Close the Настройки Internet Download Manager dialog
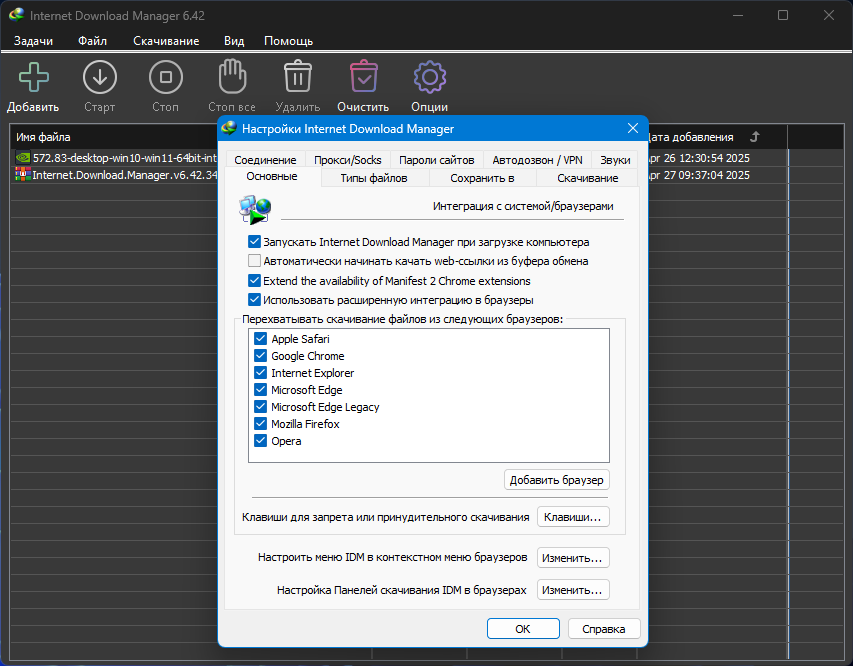This screenshot has height=666, width=853. 633,128
